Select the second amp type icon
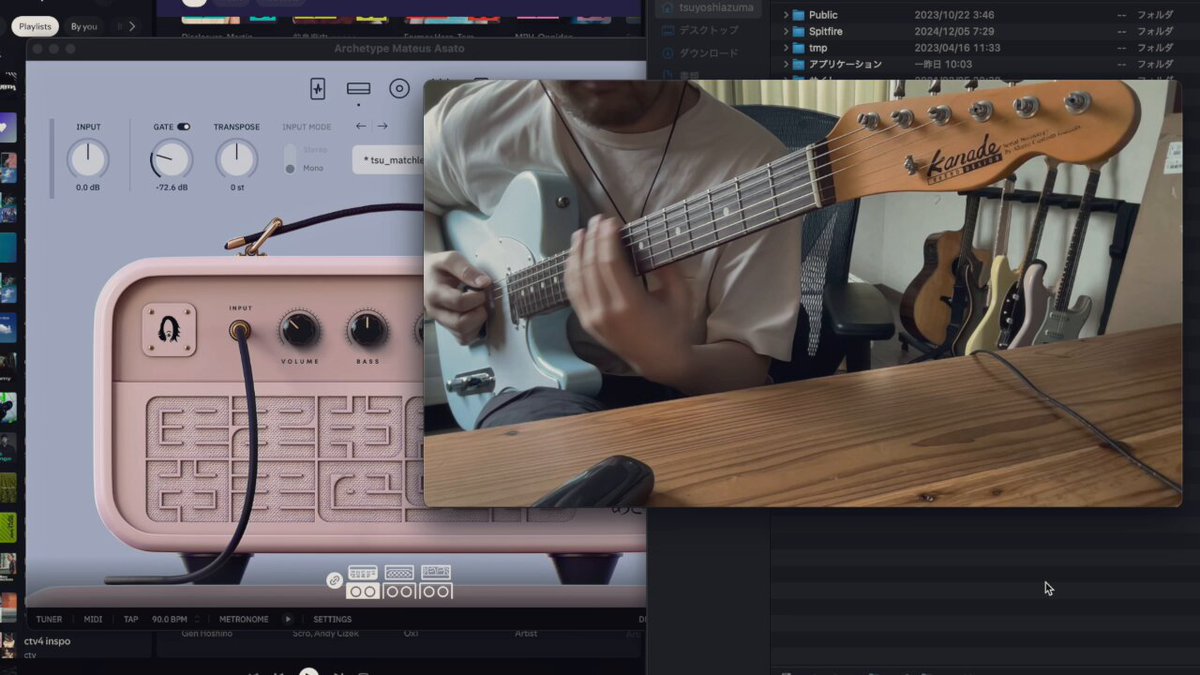 pyautogui.click(x=399, y=582)
